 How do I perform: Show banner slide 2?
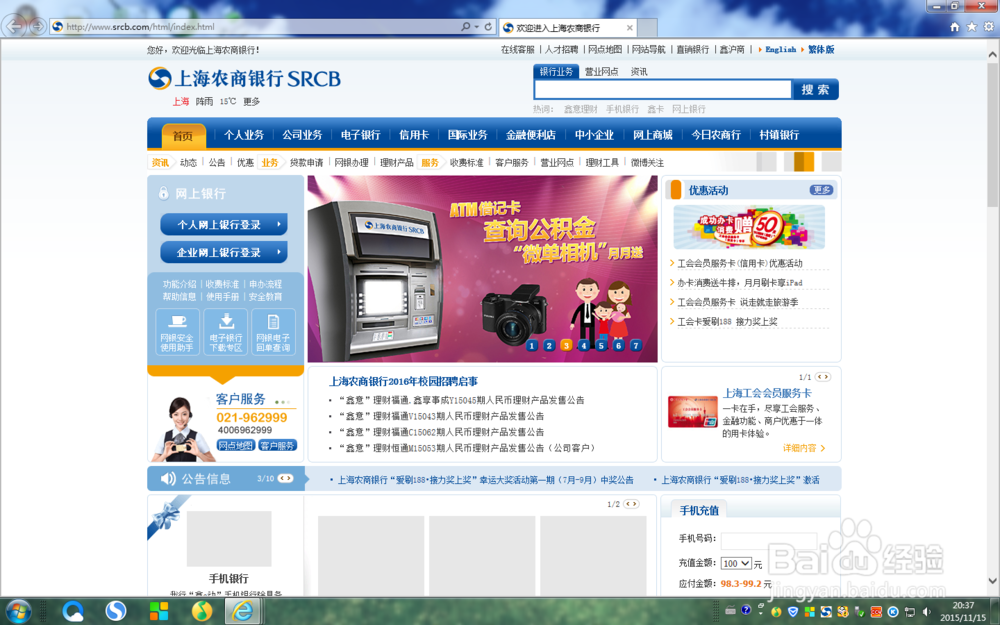(x=549, y=345)
